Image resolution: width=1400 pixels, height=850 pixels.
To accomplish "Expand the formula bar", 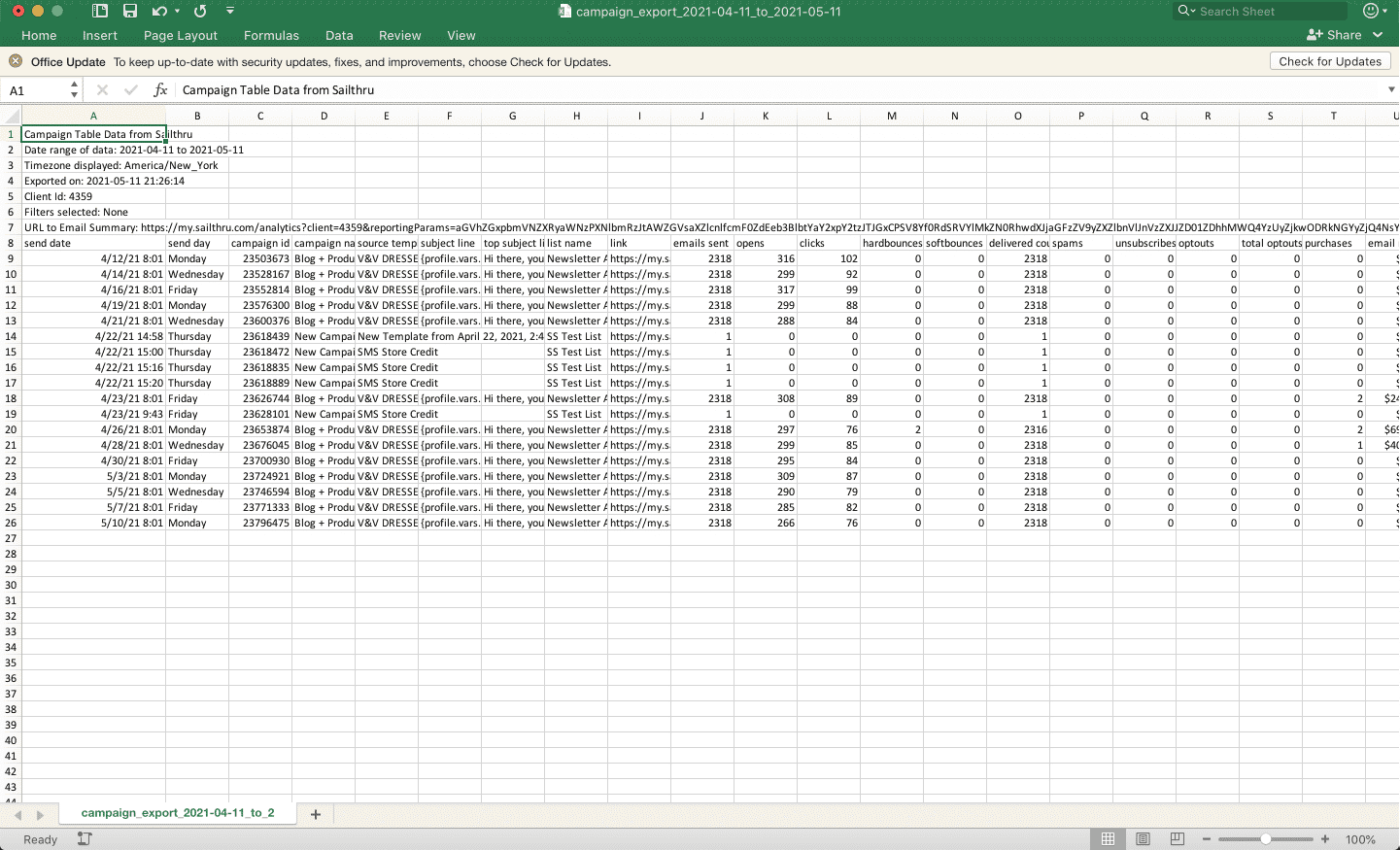I will click(1390, 90).
